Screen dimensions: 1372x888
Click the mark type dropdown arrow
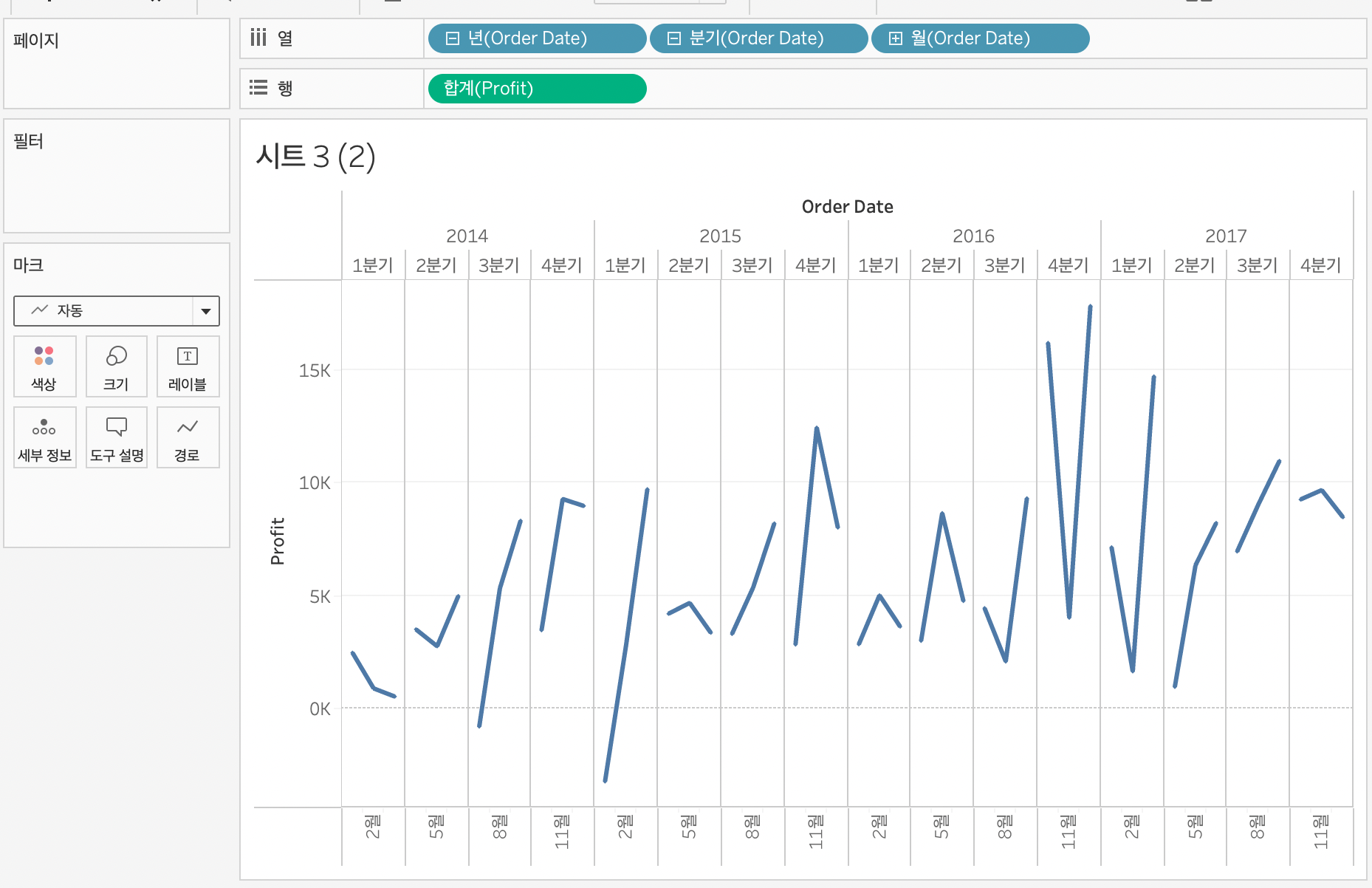pyautogui.click(x=206, y=311)
